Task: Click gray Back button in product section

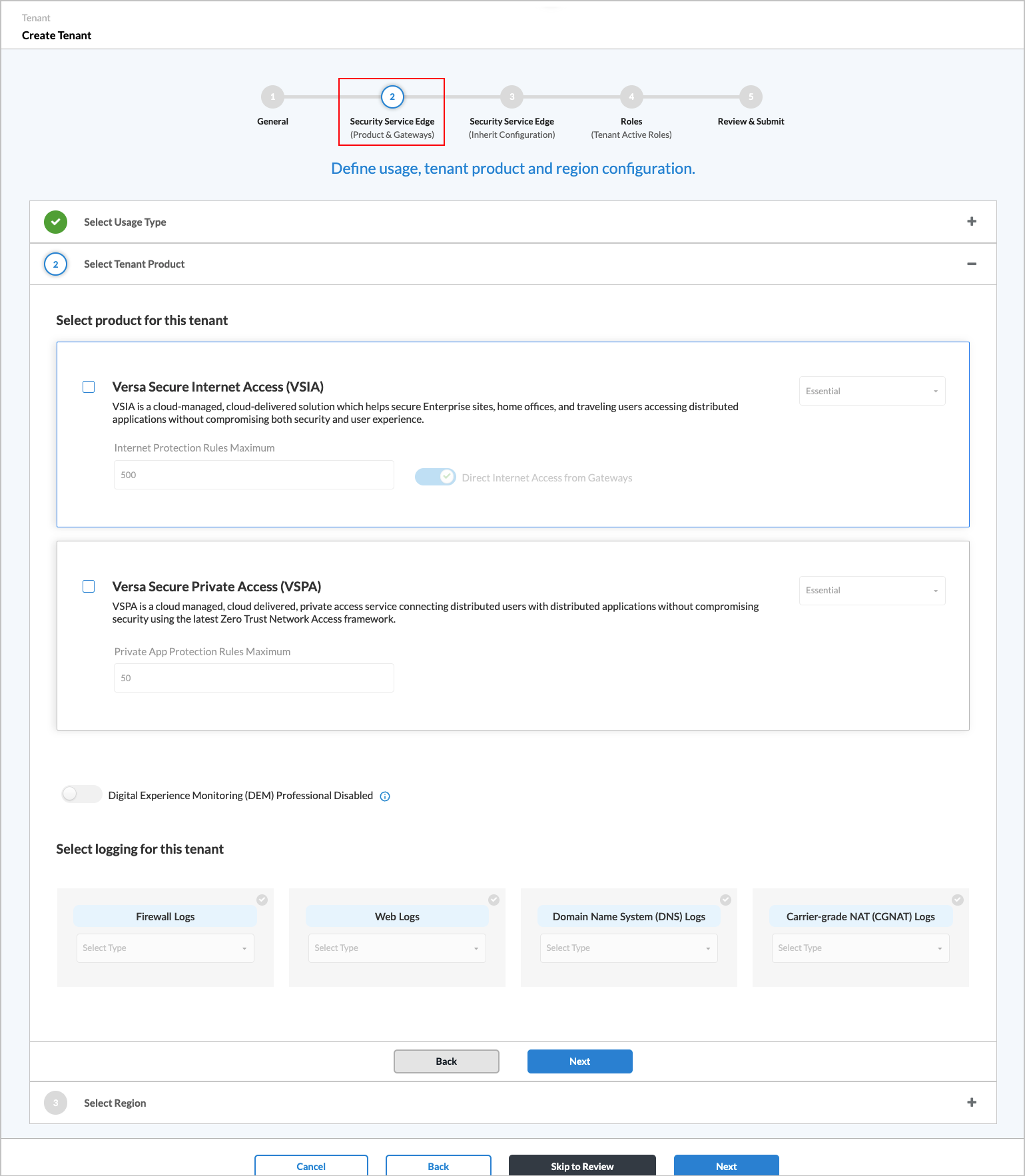Action: click(x=446, y=1061)
